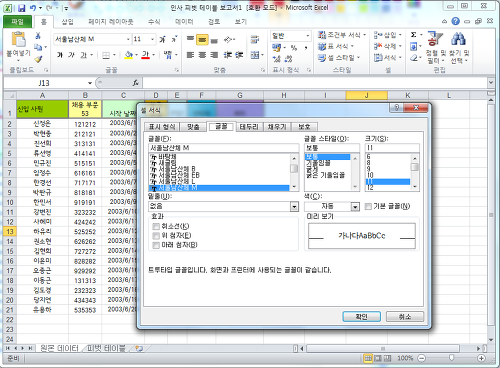Screen dimensions: 500x368
Task: Click the insert new worksheet tab icon
Action: click(x=139, y=348)
